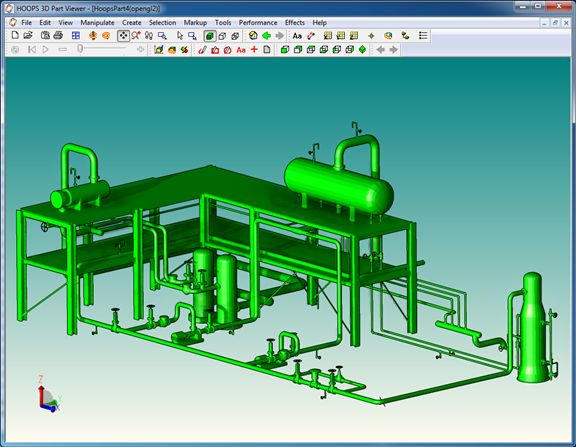This screenshot has height=447, width=576.
Task: Open the Manipulate menu
Action: 97,23
